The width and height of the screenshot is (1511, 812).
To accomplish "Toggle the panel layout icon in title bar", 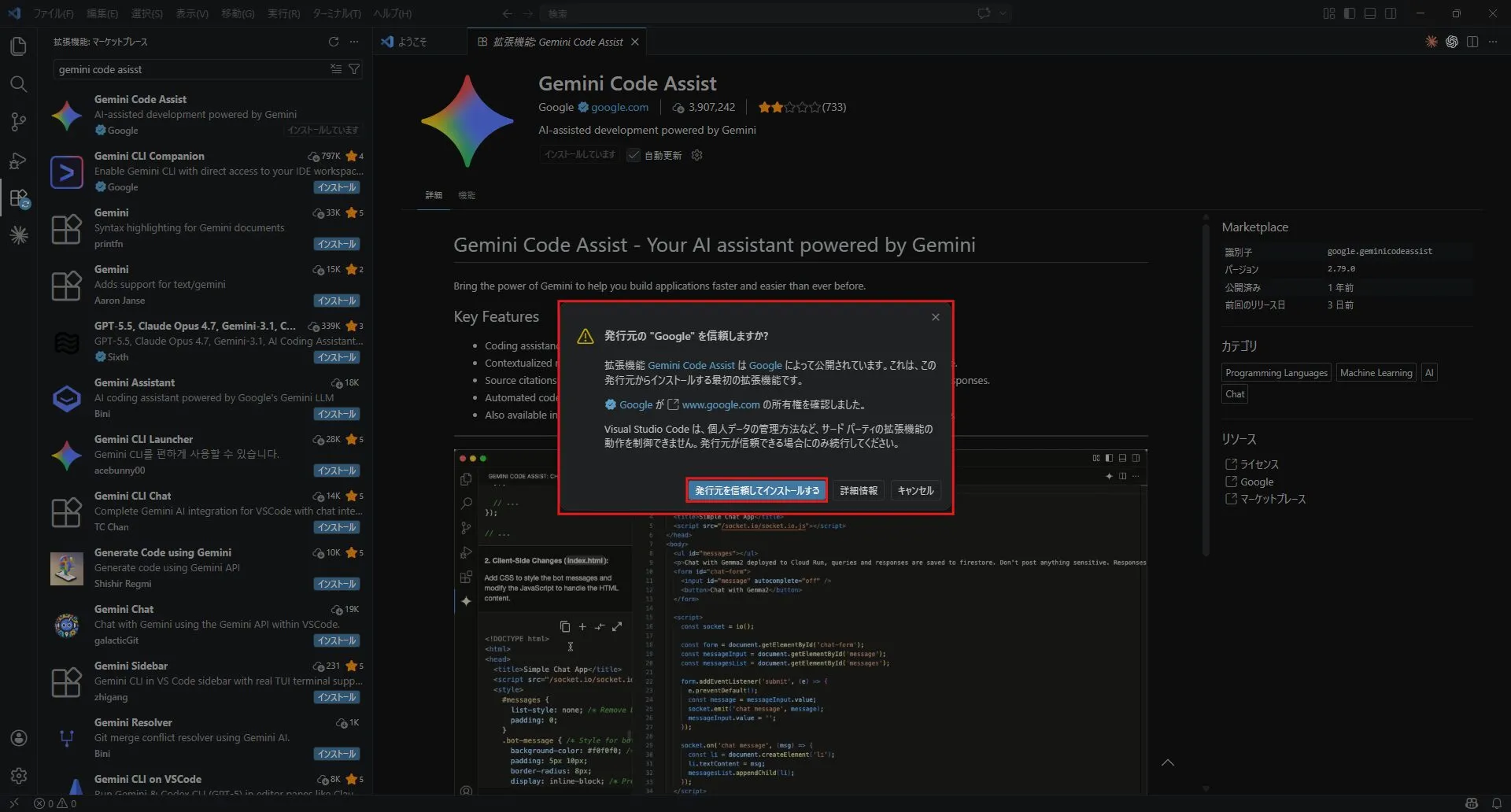I will coord(1370,13).
